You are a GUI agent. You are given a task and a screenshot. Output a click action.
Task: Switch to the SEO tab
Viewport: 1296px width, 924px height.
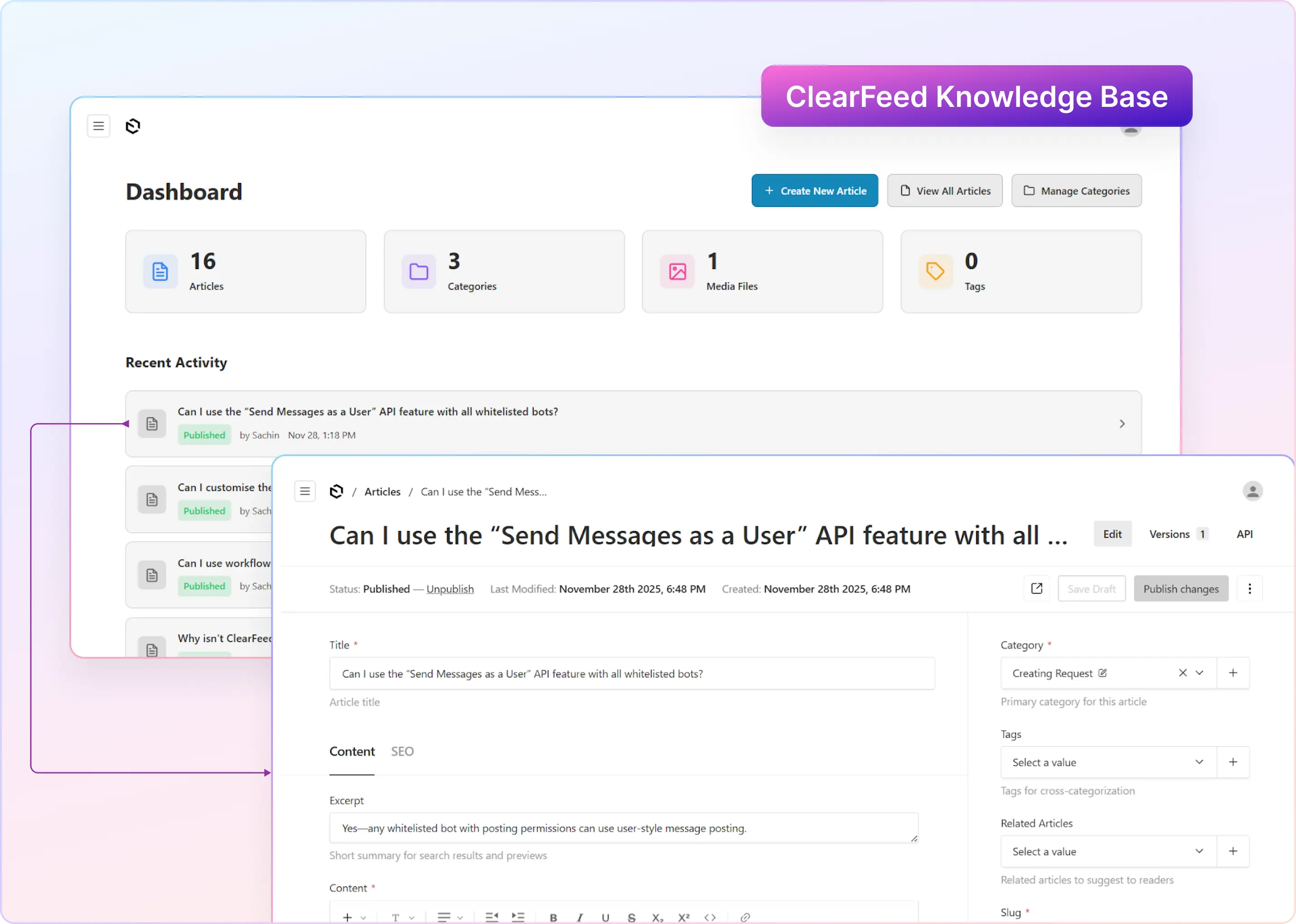402,751
